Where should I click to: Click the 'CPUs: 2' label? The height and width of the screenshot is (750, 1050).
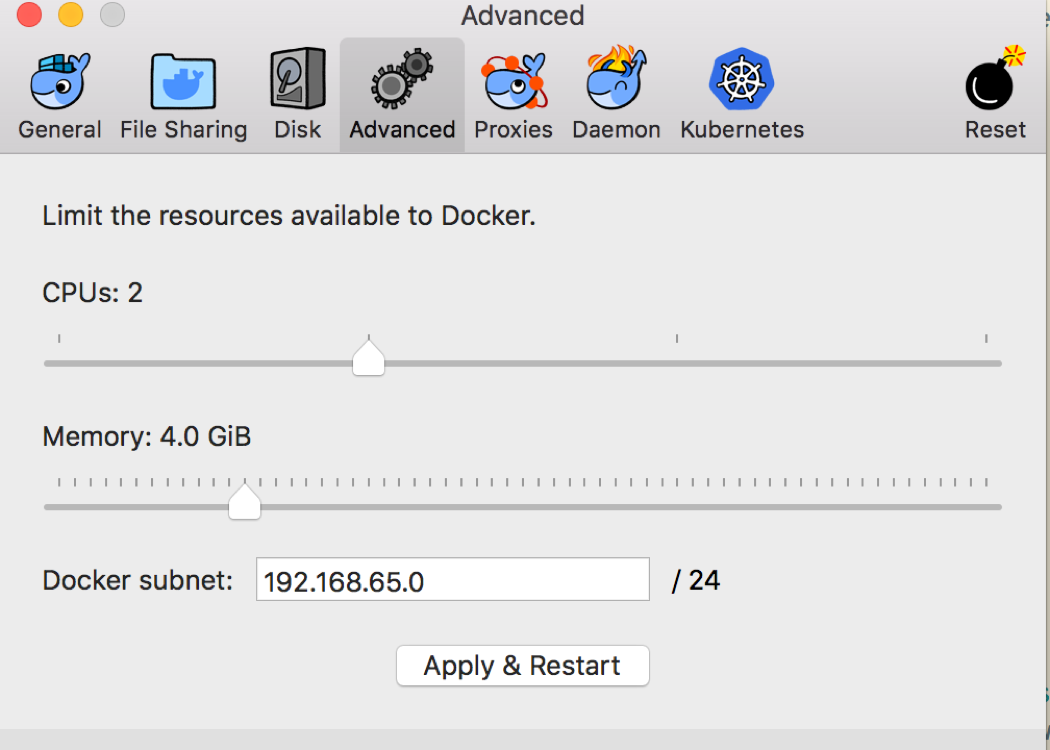tap(92, 293)
